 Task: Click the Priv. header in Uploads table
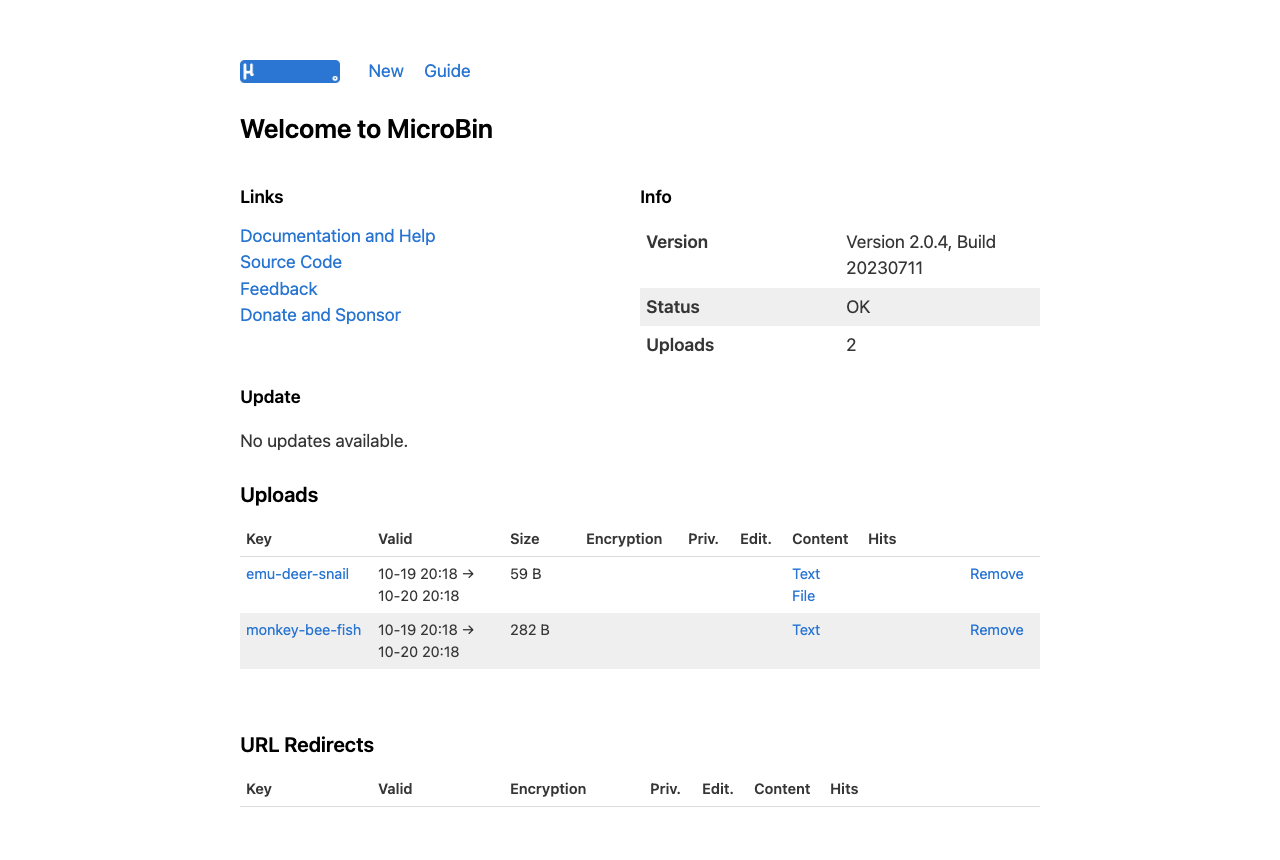(x=703, y=539)
